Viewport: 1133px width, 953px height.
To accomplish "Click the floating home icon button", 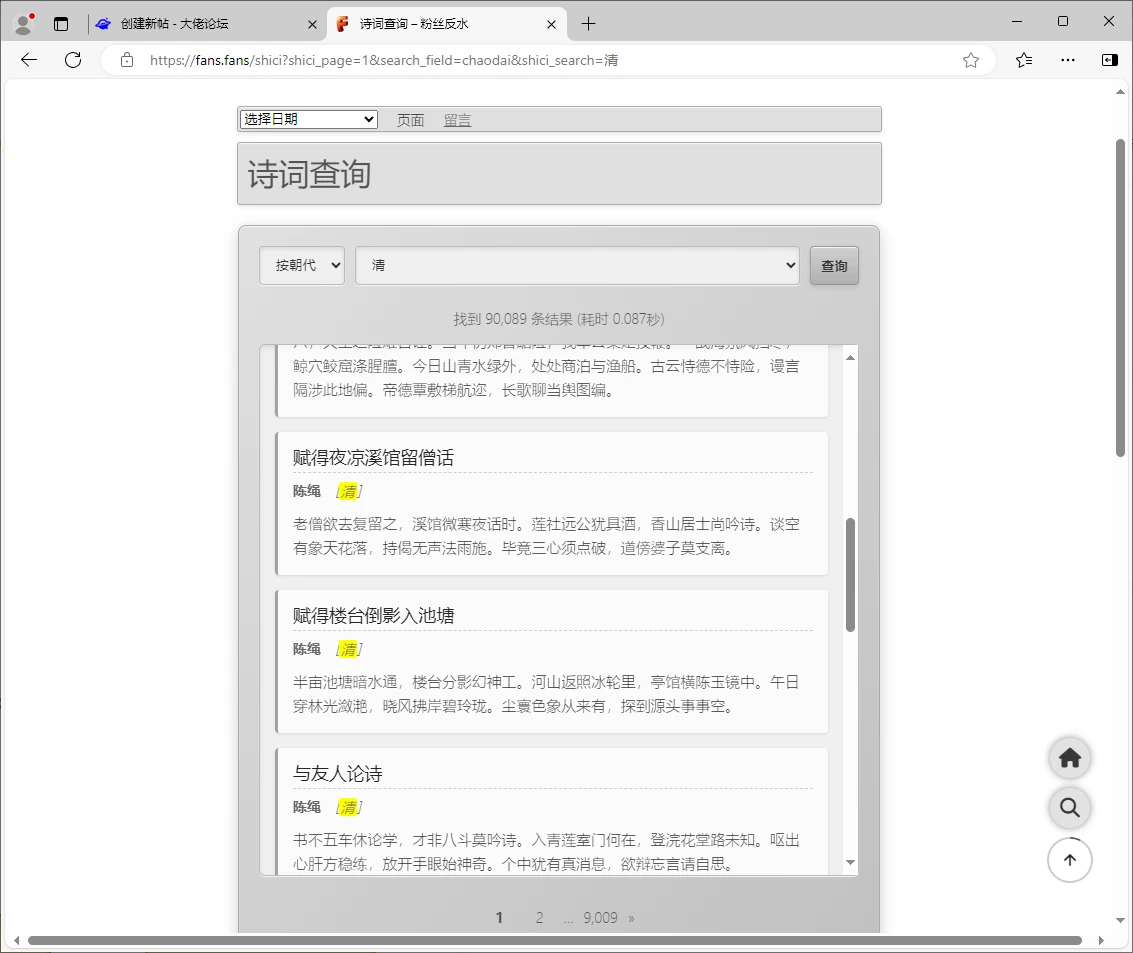I will tap(1069, 758).
